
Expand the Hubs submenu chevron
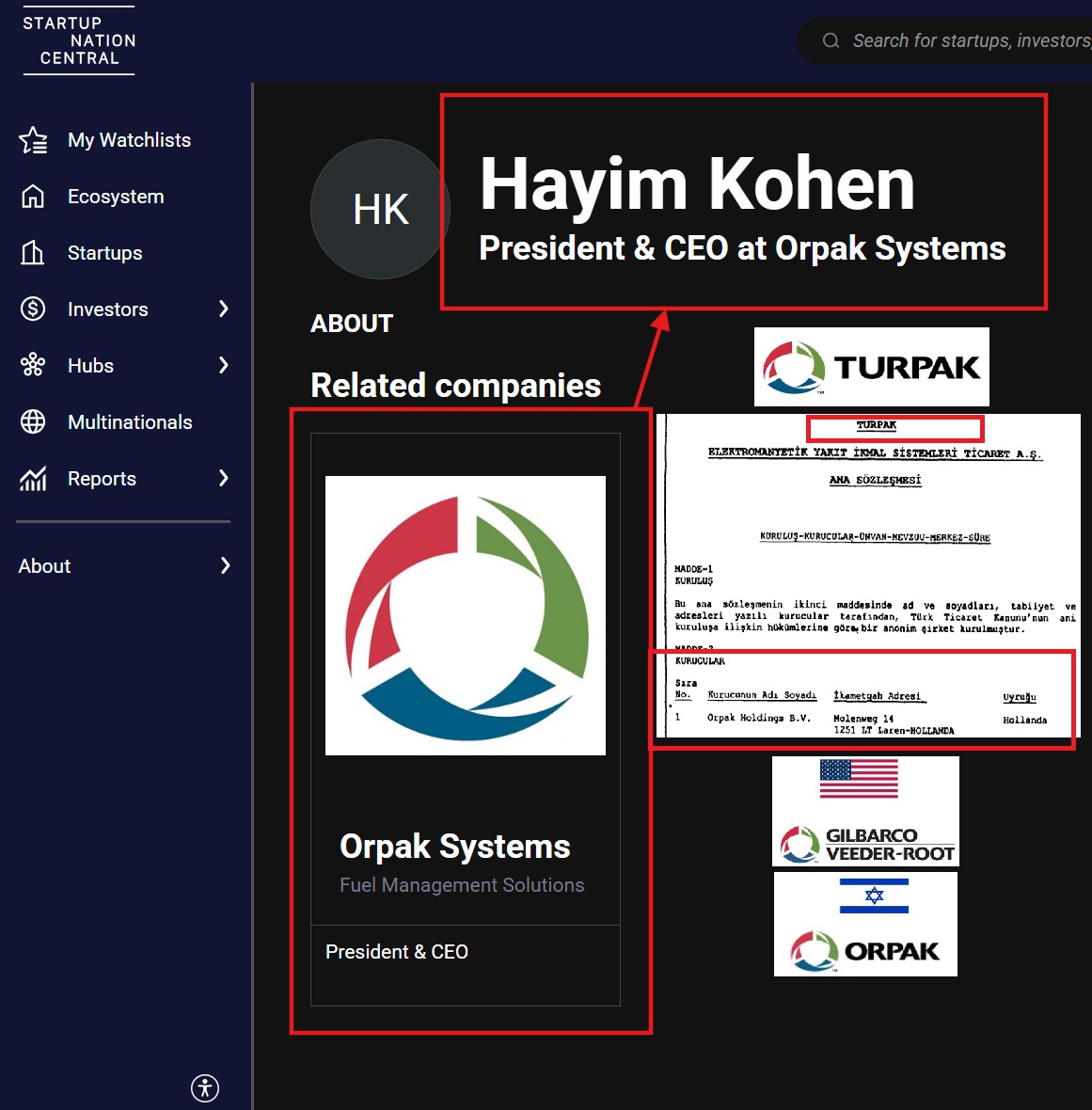coord(224,365)
